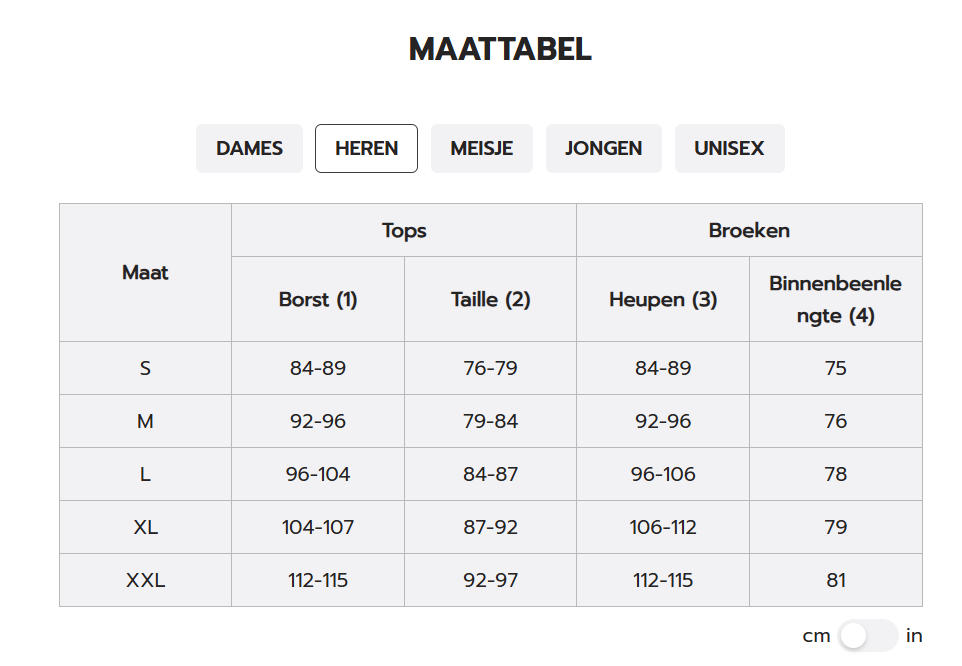Click the L waist value 84-87
This screenshot has width=962, height=666.
(x=490, y=474)
